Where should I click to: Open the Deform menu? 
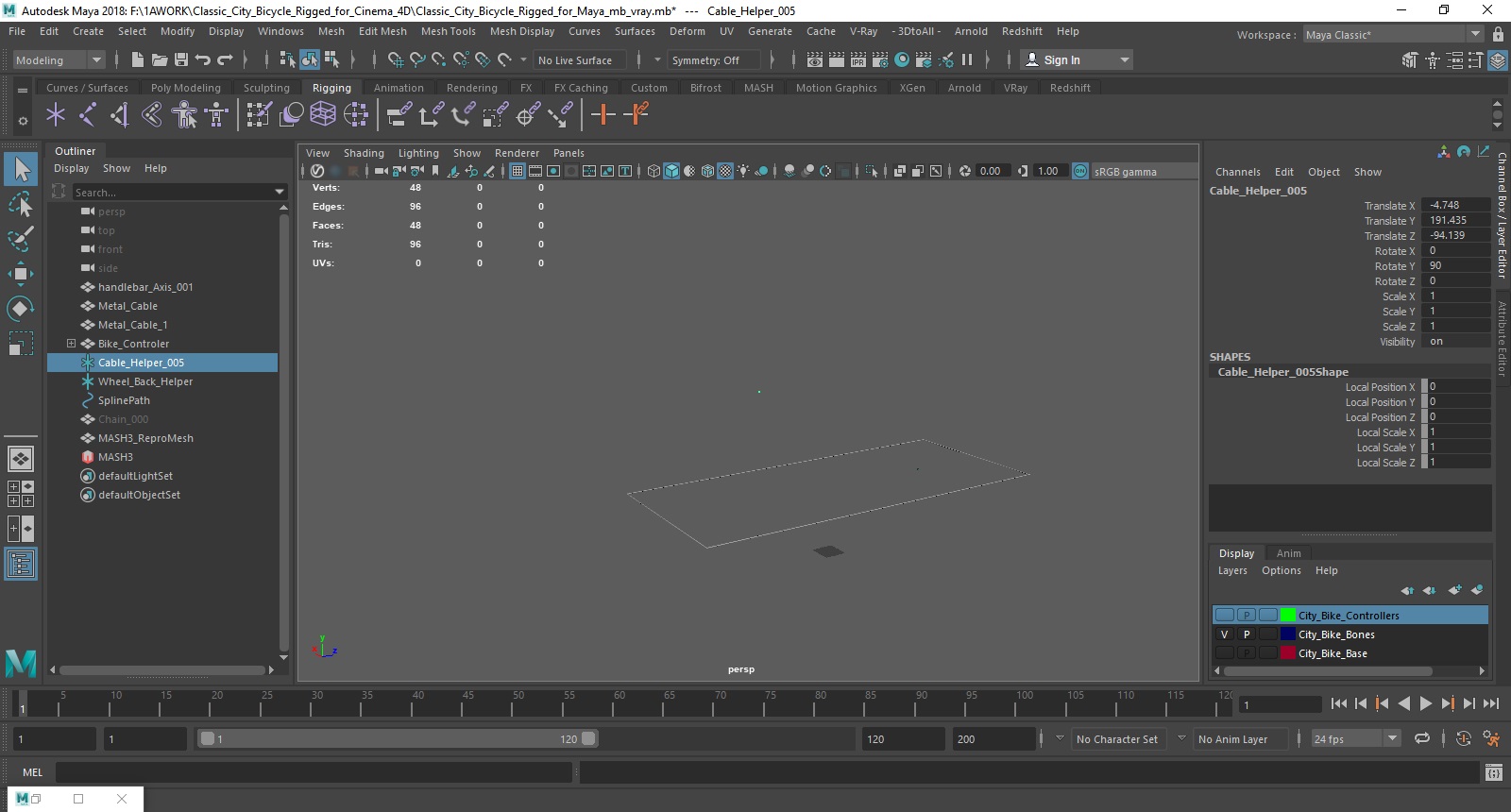point(687,31)
